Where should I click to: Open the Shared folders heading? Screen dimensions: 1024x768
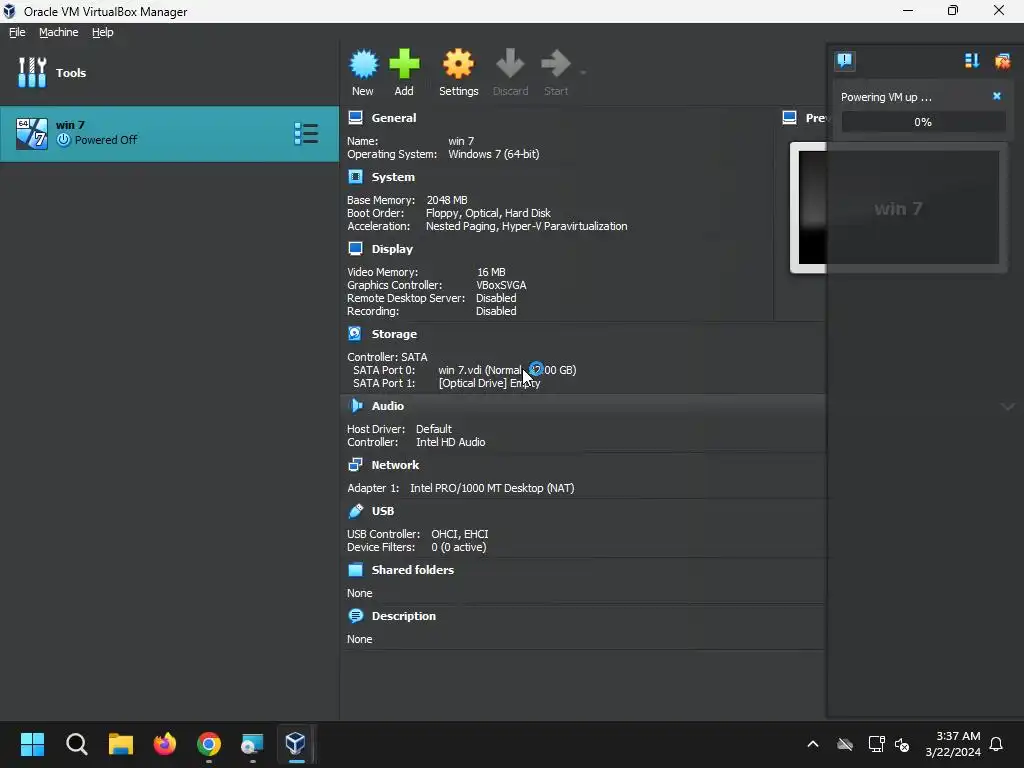click(x=413, y=569)
